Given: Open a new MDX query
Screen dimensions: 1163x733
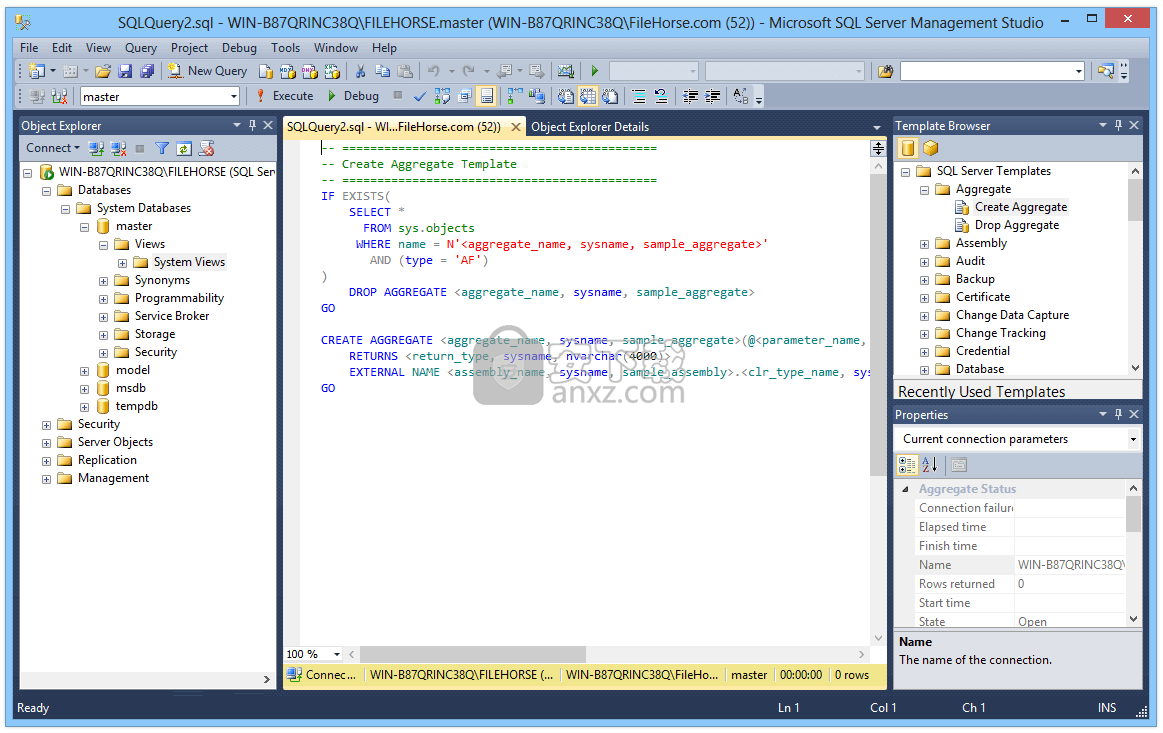Looking at the screenshot, I should [x=288, y=71].
